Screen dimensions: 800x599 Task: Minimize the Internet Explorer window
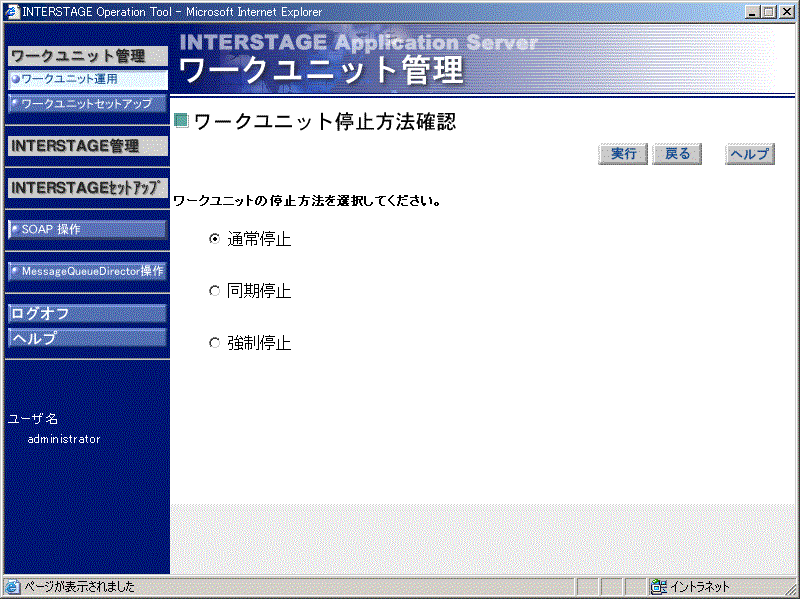(752, 12)
